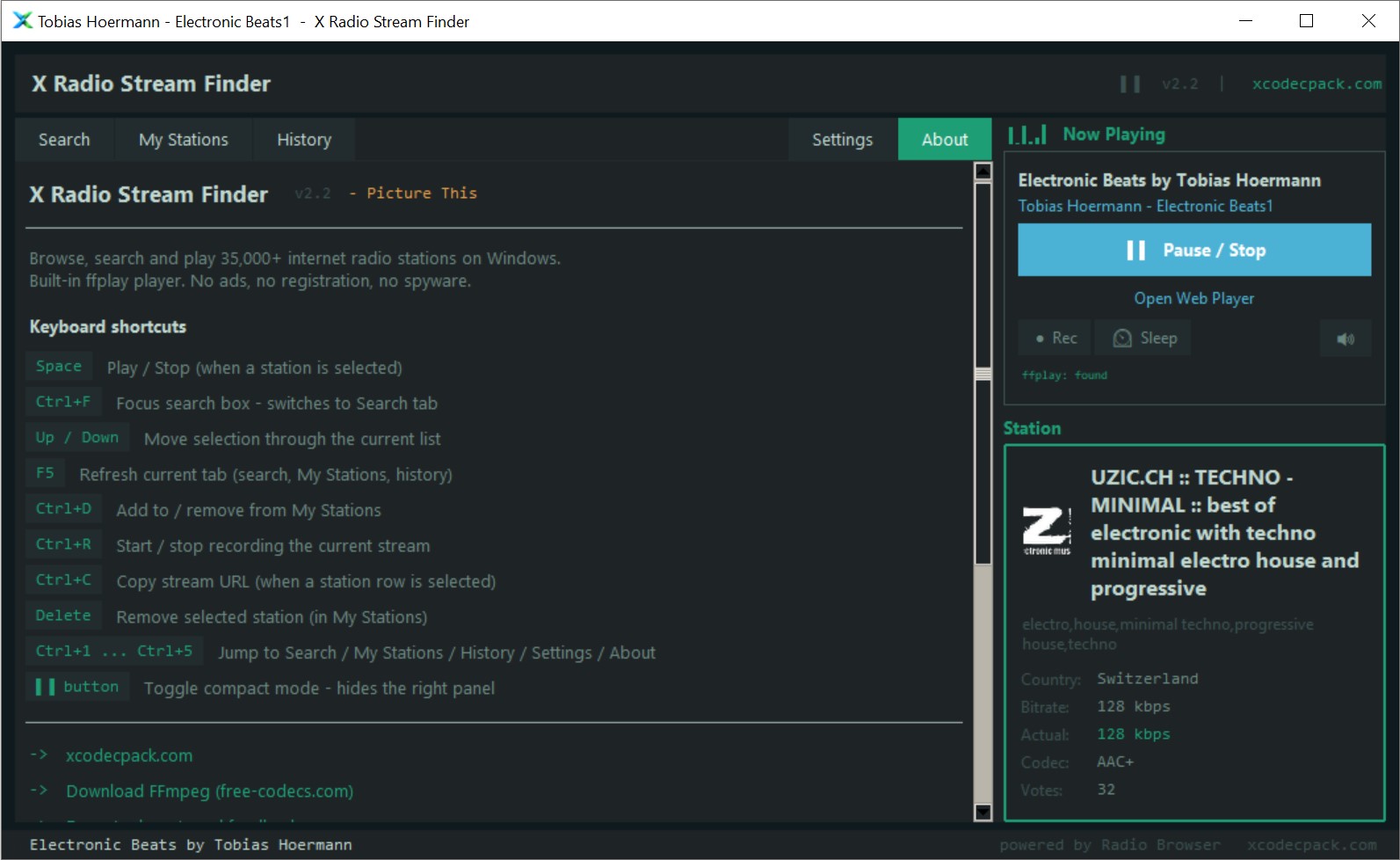The height and width of the screenshot is (860, 1400).
Task: Click scrollbar up arrow in About panel
Action: [x=983, y=171]
